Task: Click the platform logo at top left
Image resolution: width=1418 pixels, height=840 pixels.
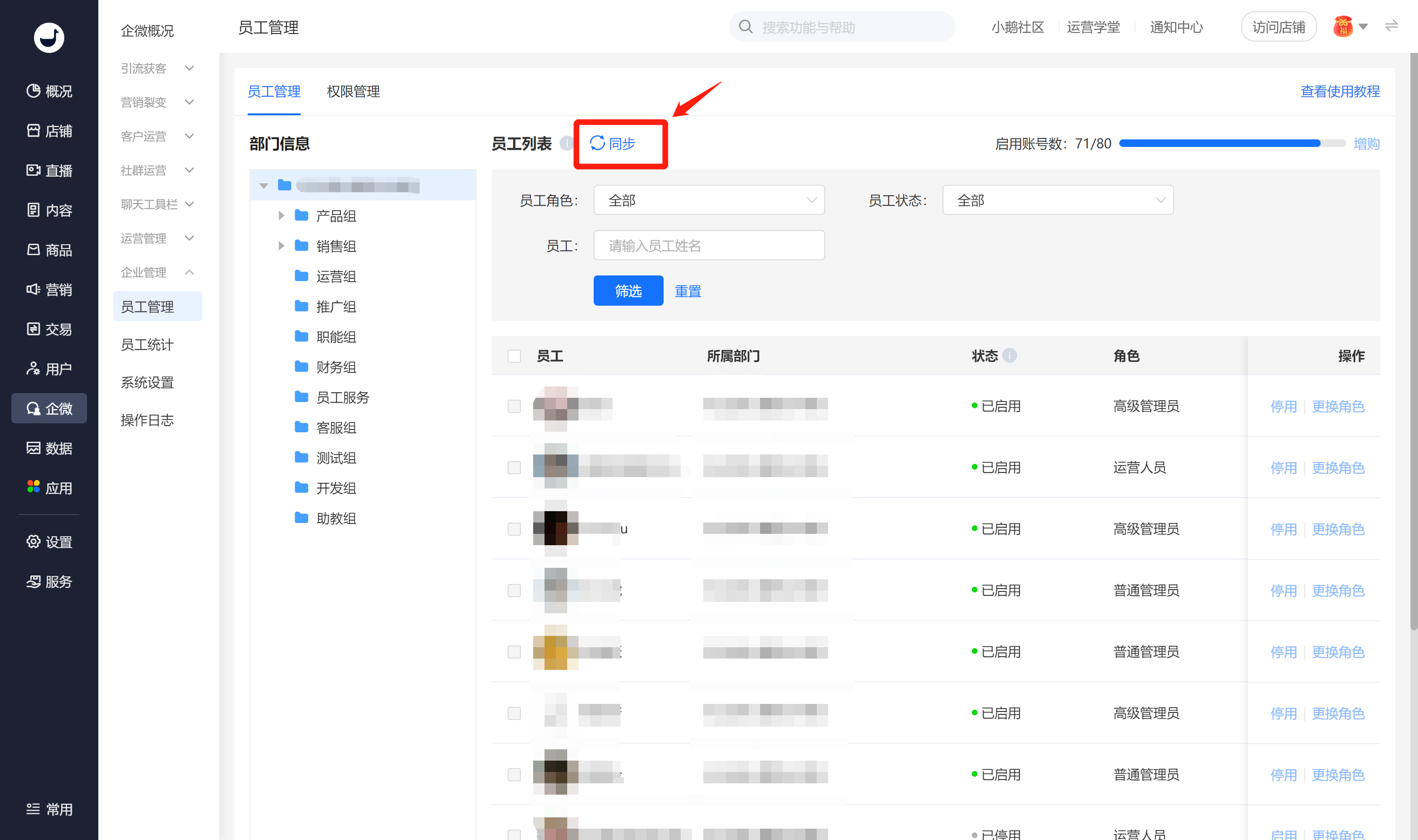Action: 49,37
